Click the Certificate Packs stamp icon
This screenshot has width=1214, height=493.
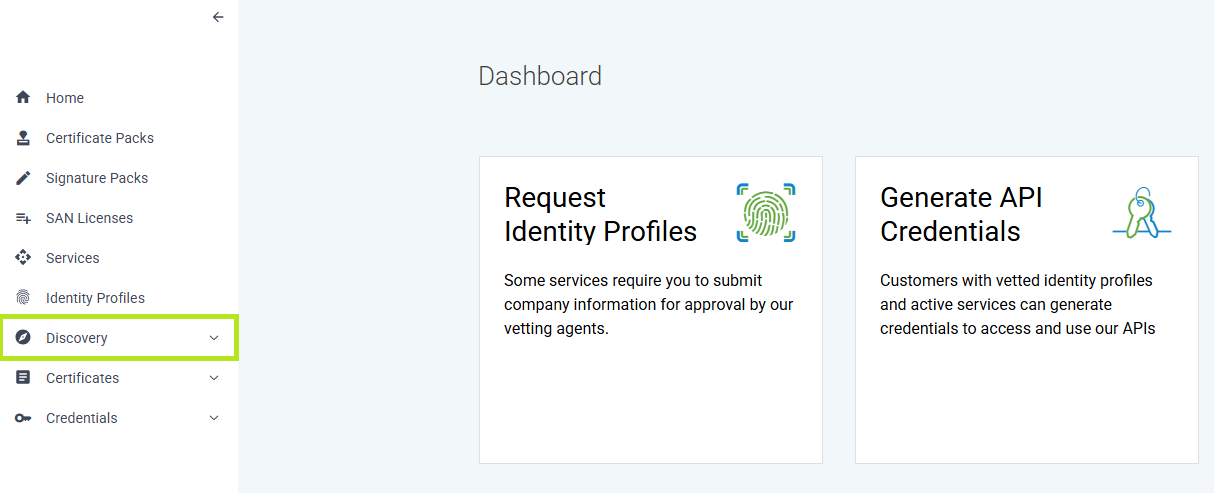[x=23, y=138]
